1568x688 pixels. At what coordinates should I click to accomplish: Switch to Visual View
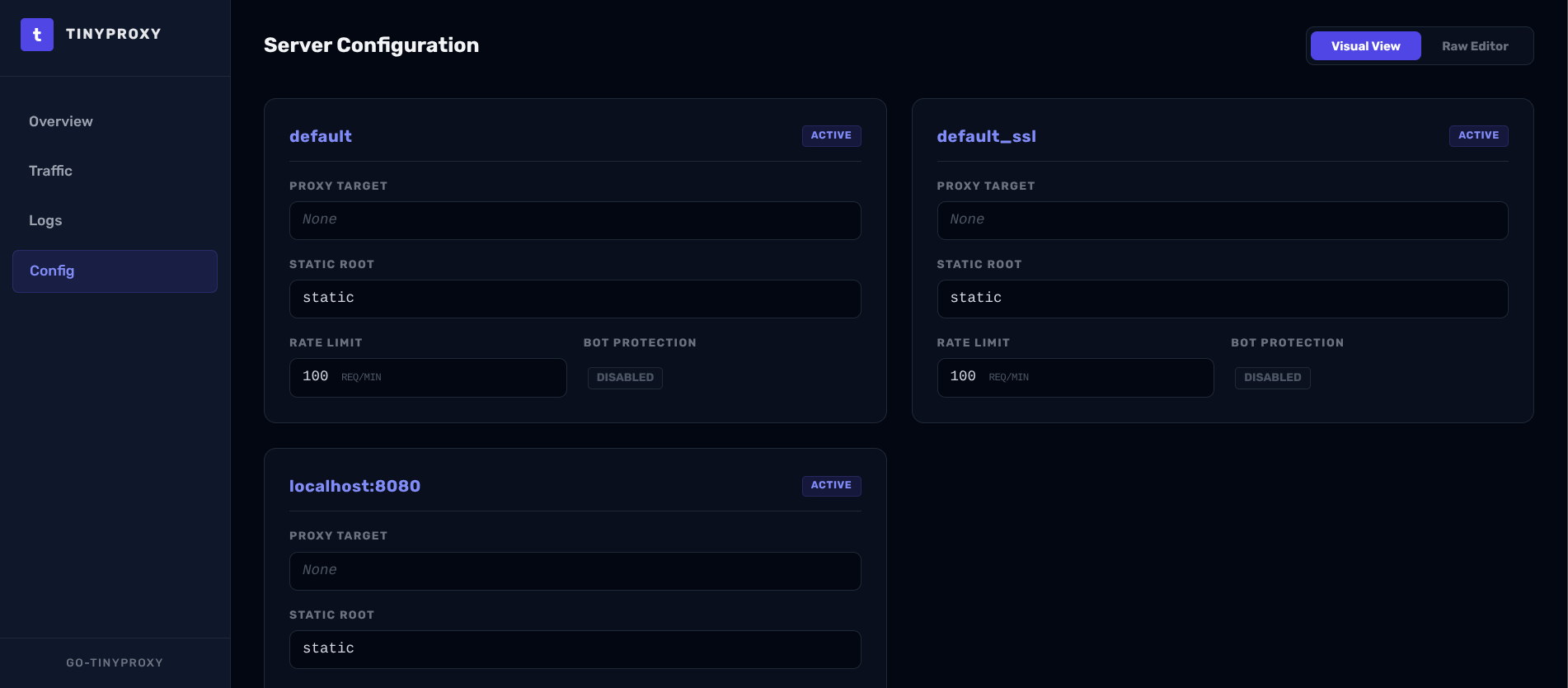[x=1365, y=46]
